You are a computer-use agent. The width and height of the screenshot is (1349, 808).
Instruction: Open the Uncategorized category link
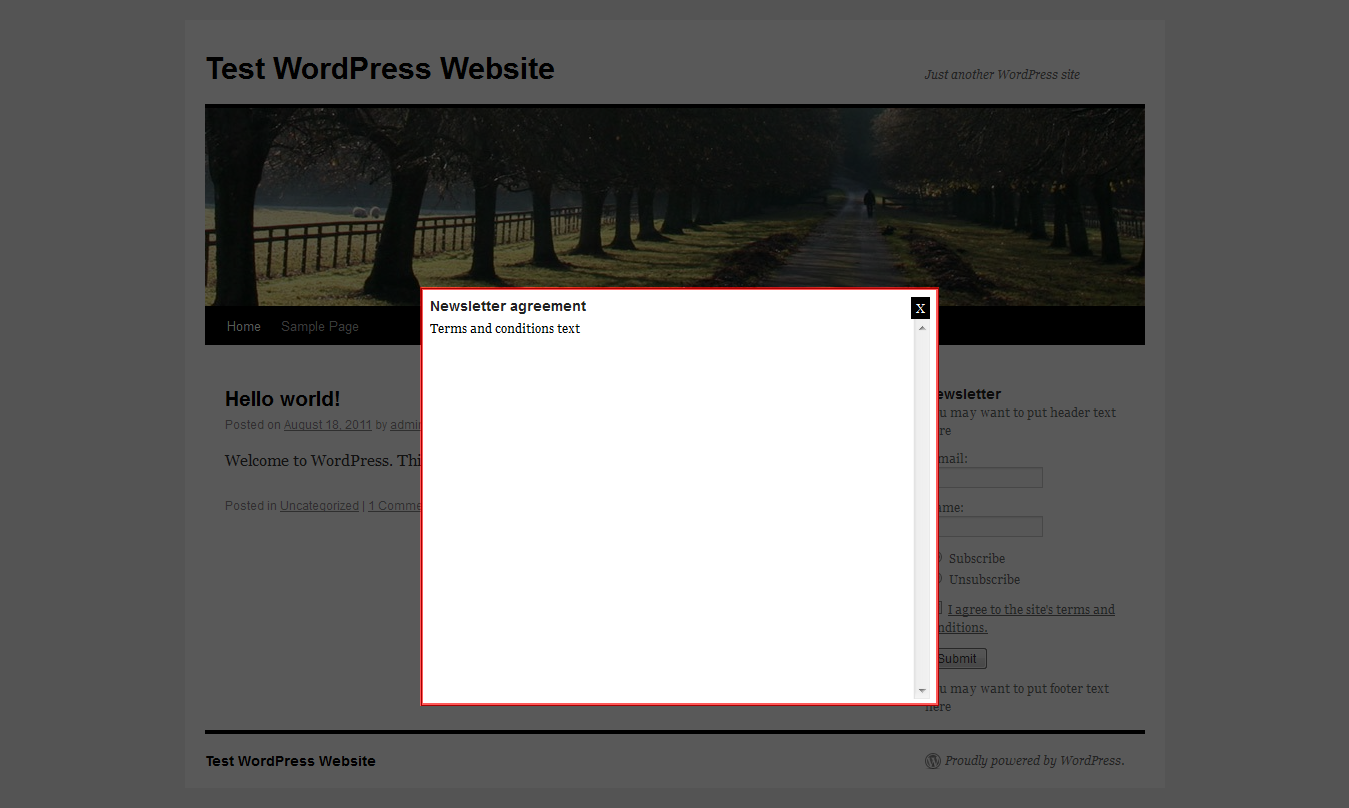[x=319, y=506]
